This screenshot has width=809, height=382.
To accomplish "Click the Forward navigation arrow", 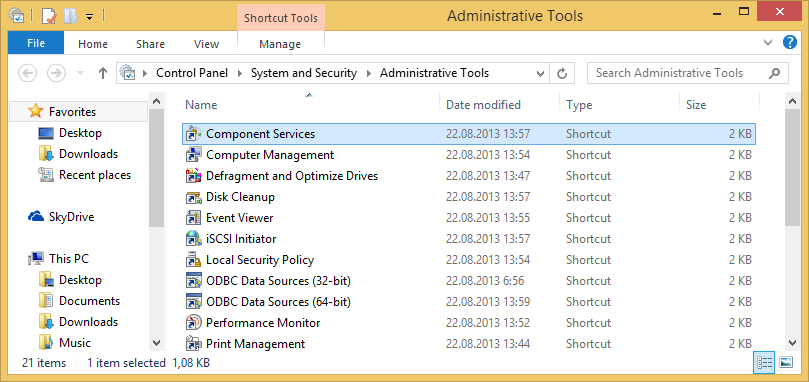I will (56, 73).
